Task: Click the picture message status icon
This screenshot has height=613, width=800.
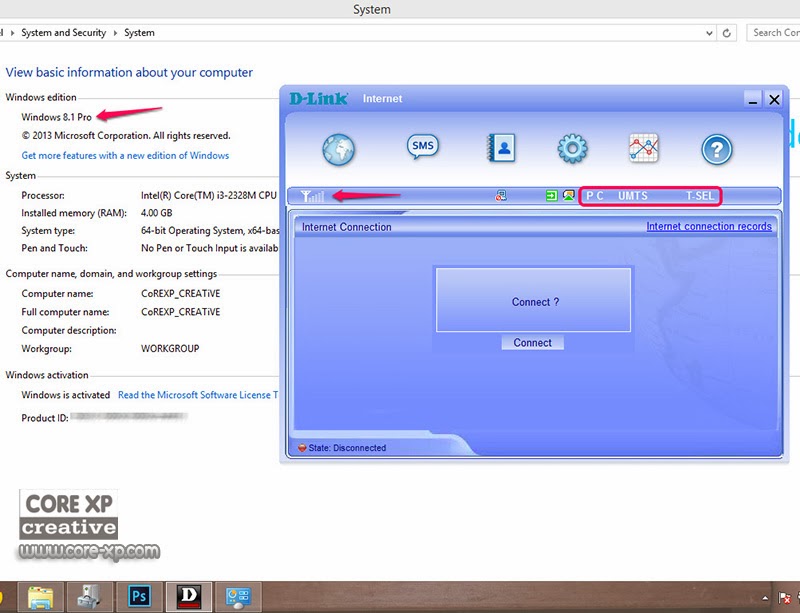Action: (568, 195)
